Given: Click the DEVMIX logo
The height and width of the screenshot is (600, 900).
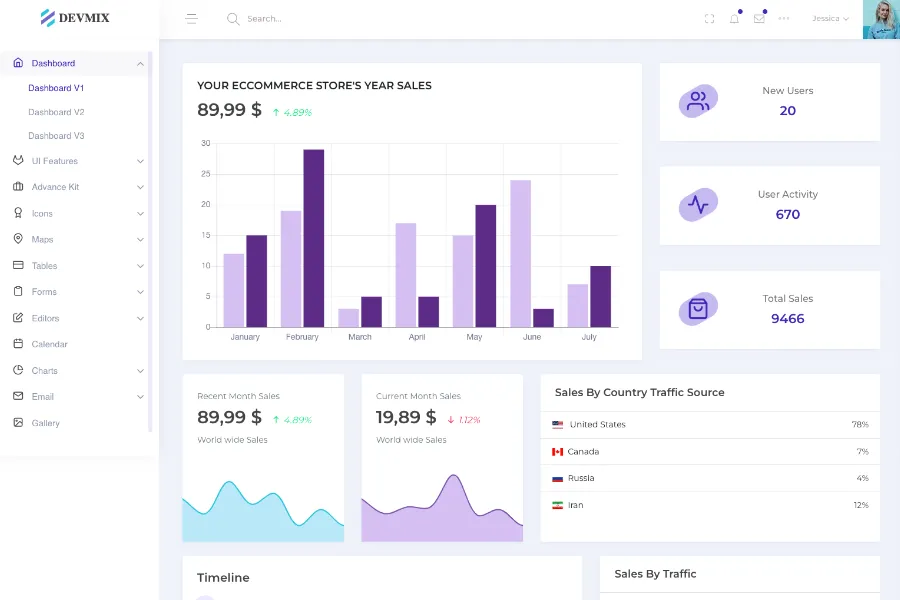Looking at the screenshot, I should tap(75, 18).
